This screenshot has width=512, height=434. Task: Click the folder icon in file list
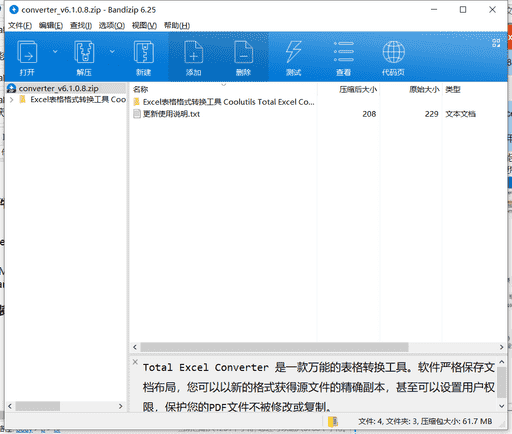click(137, 102)
